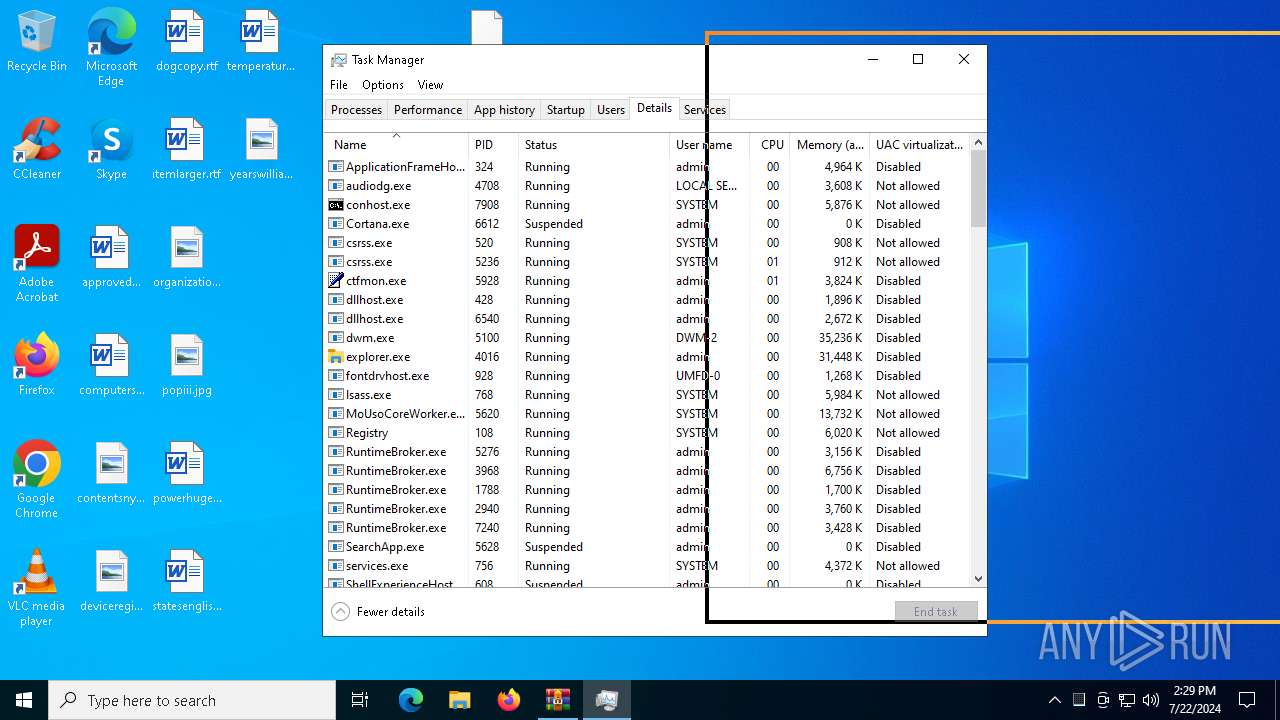The width and height of the screenshot is (1280, 720).
Task: Select the dwm.exe process
Action: [648, 338]
